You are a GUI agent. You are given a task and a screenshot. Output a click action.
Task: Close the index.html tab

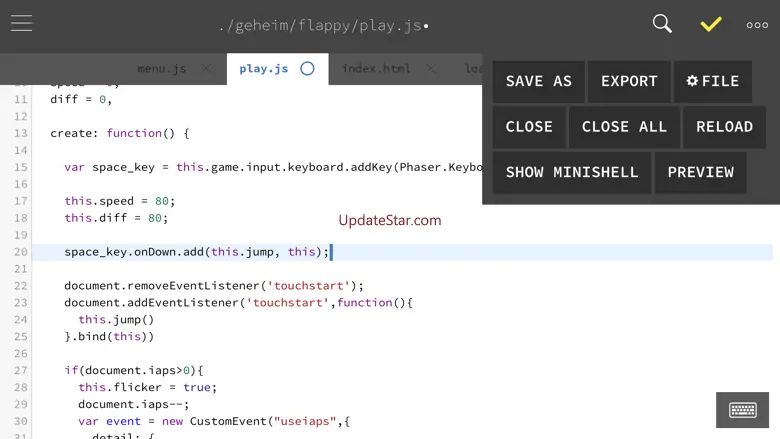[431, 69]
